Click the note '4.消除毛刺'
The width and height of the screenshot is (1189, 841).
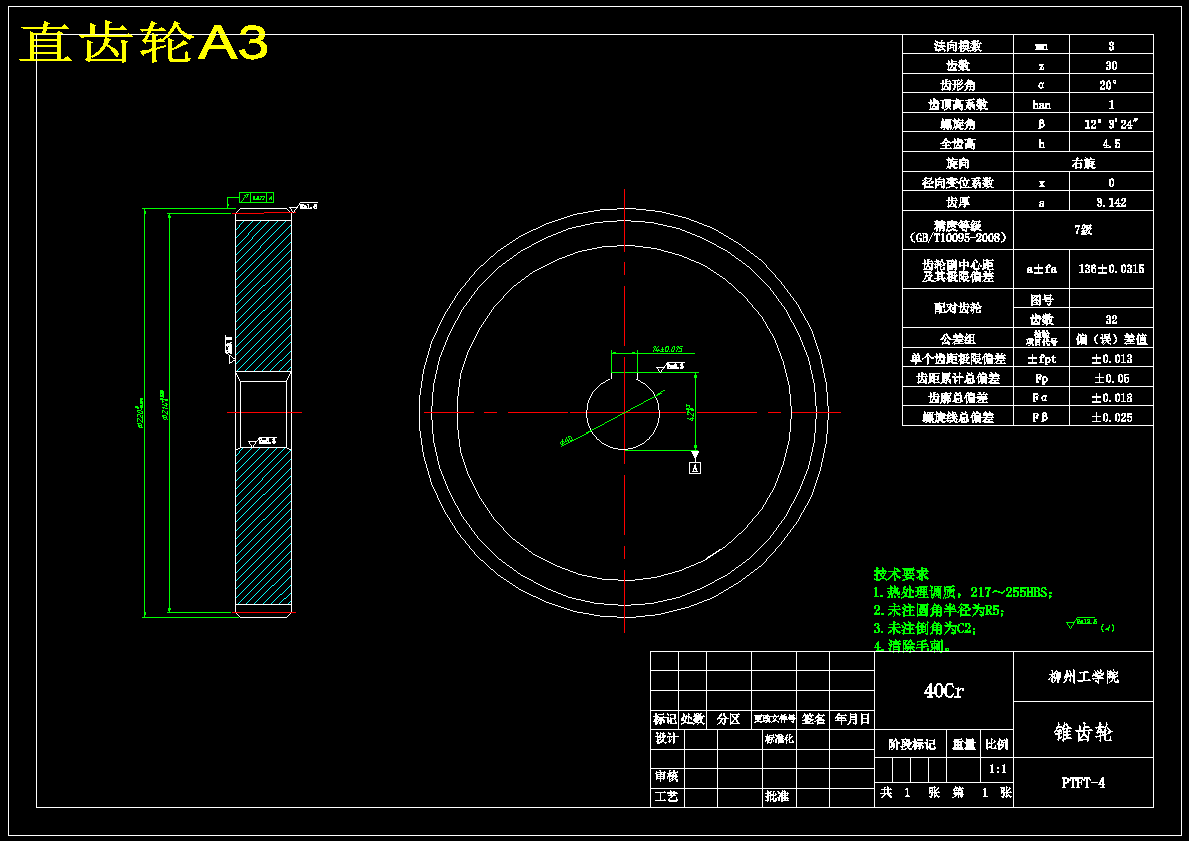tap(912, 645)
